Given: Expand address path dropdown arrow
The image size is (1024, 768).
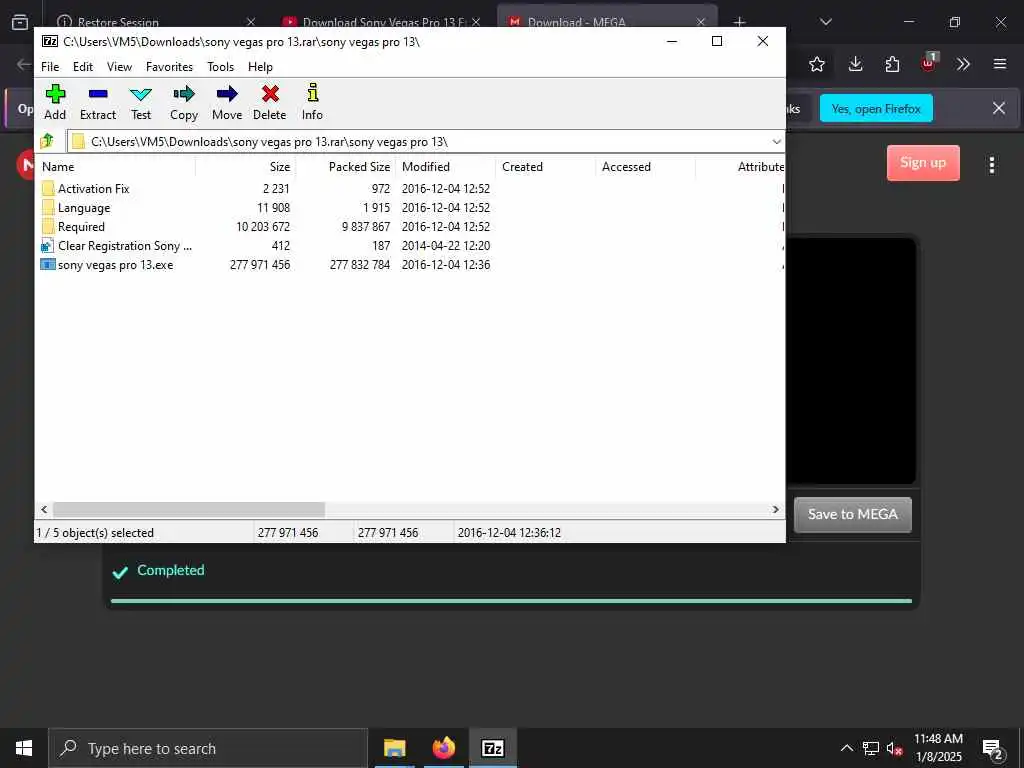Looking at the screenshot, I should coord(776,142).
